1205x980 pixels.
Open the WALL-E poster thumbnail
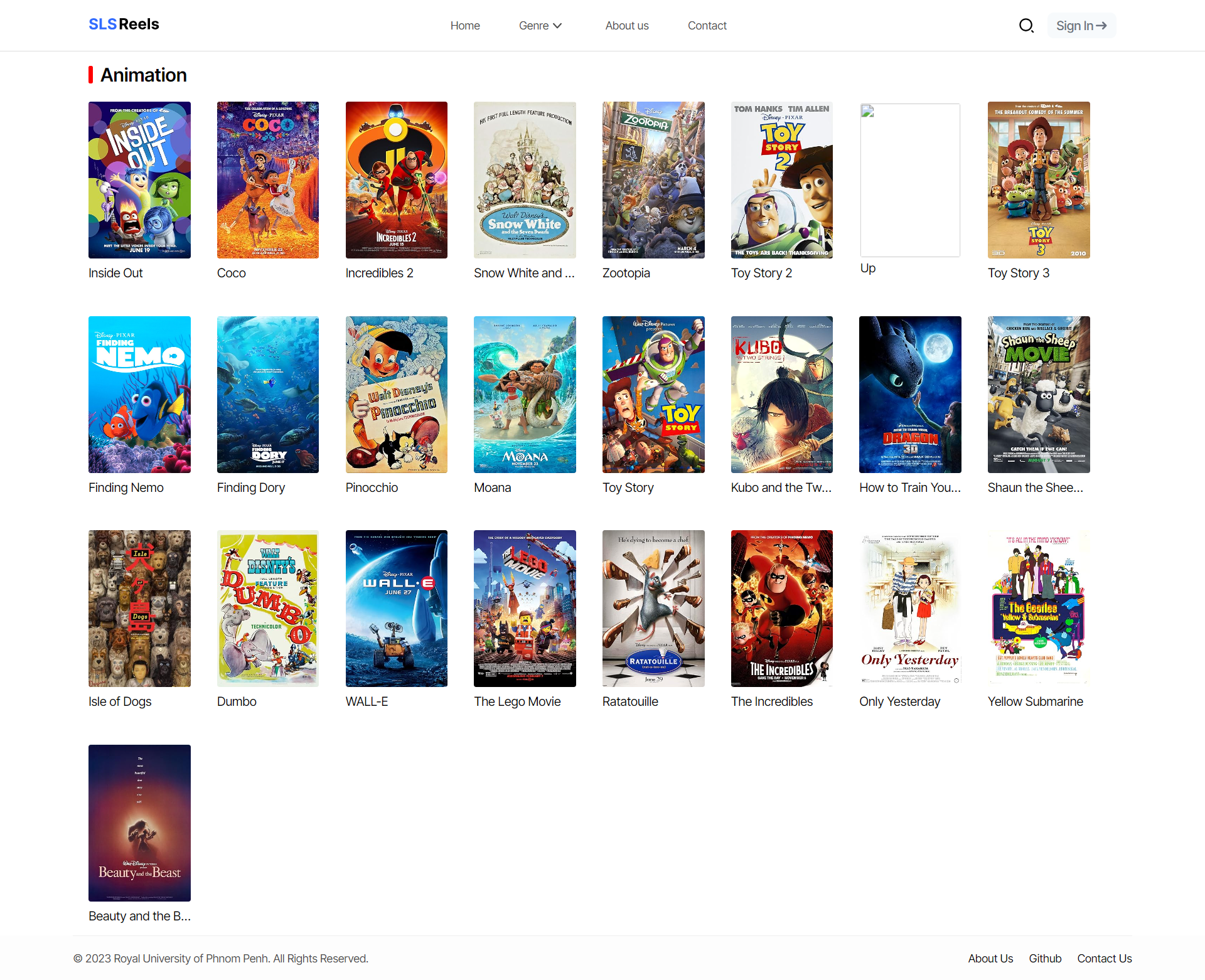pyautogui.click(x=396, y=608)
